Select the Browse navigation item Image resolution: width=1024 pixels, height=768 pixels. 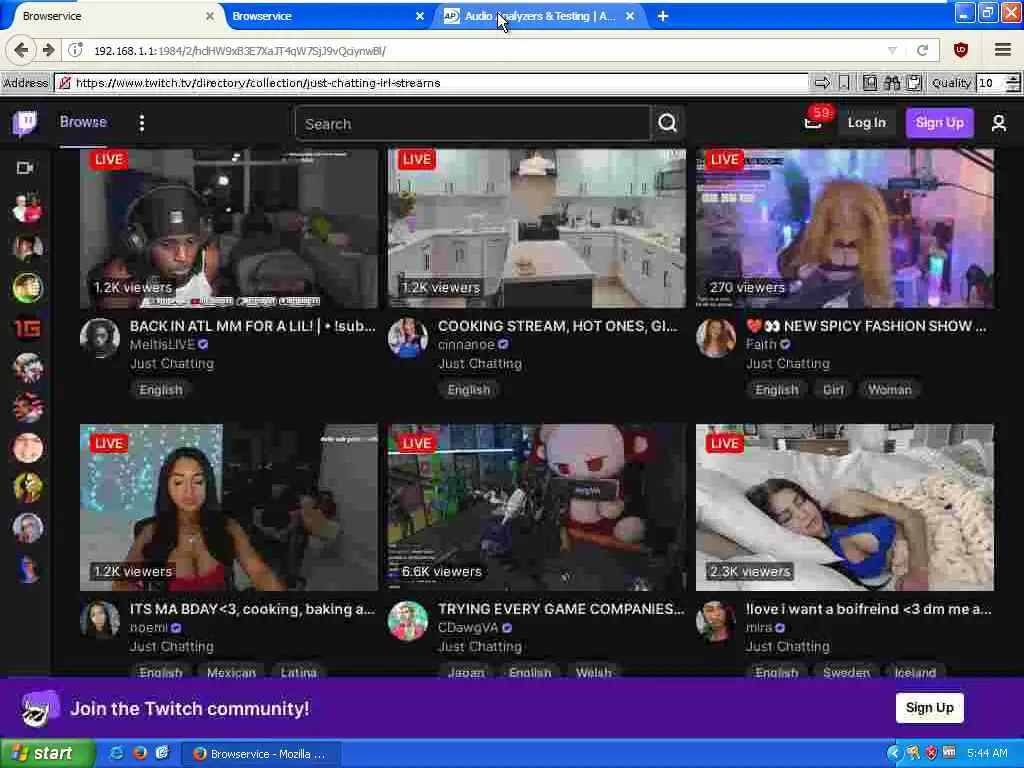click(83, 122)
